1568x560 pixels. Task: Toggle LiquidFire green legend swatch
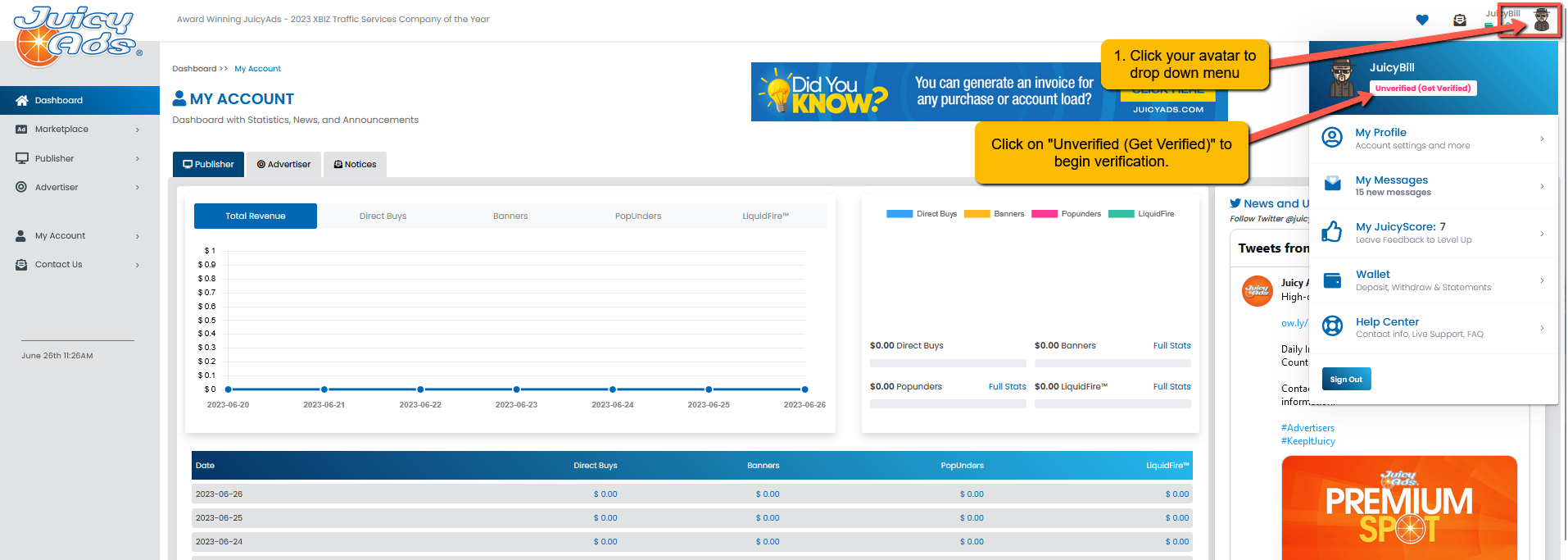[x=1121, y=214]
